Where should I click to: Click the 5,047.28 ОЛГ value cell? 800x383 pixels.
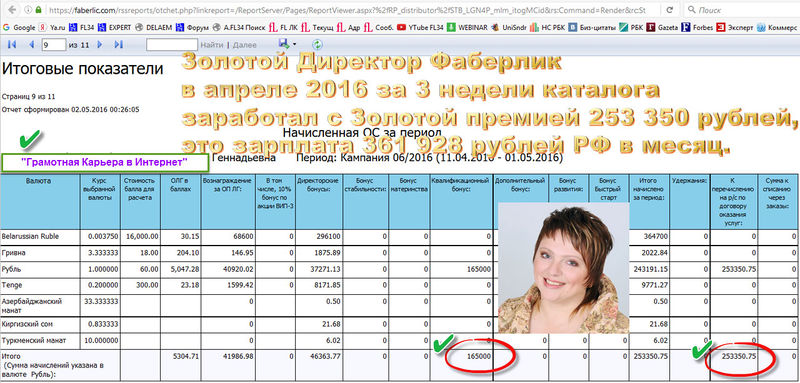(x=180, y=269)
